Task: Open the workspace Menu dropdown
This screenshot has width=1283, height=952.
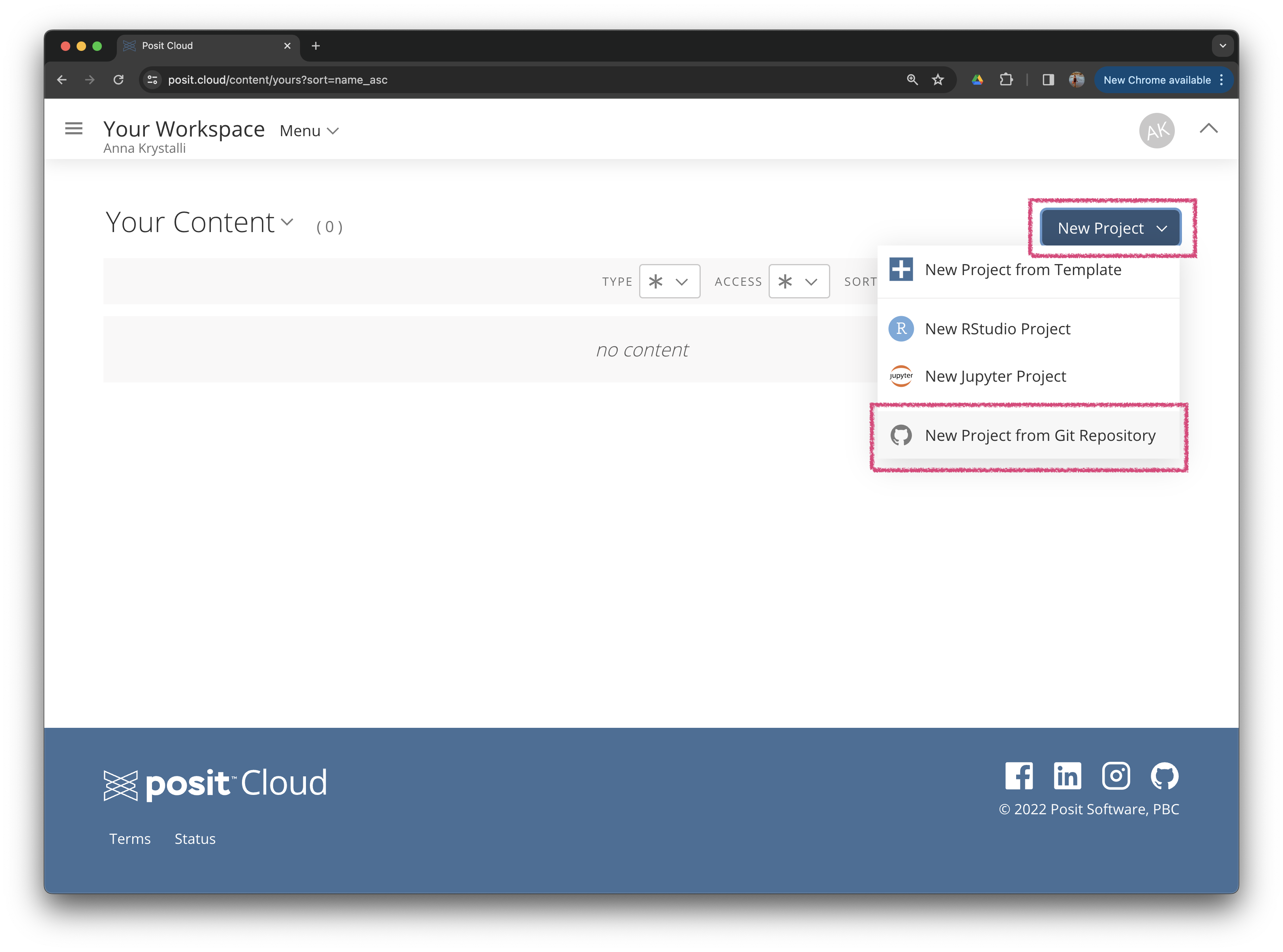Action: (309, 131)
